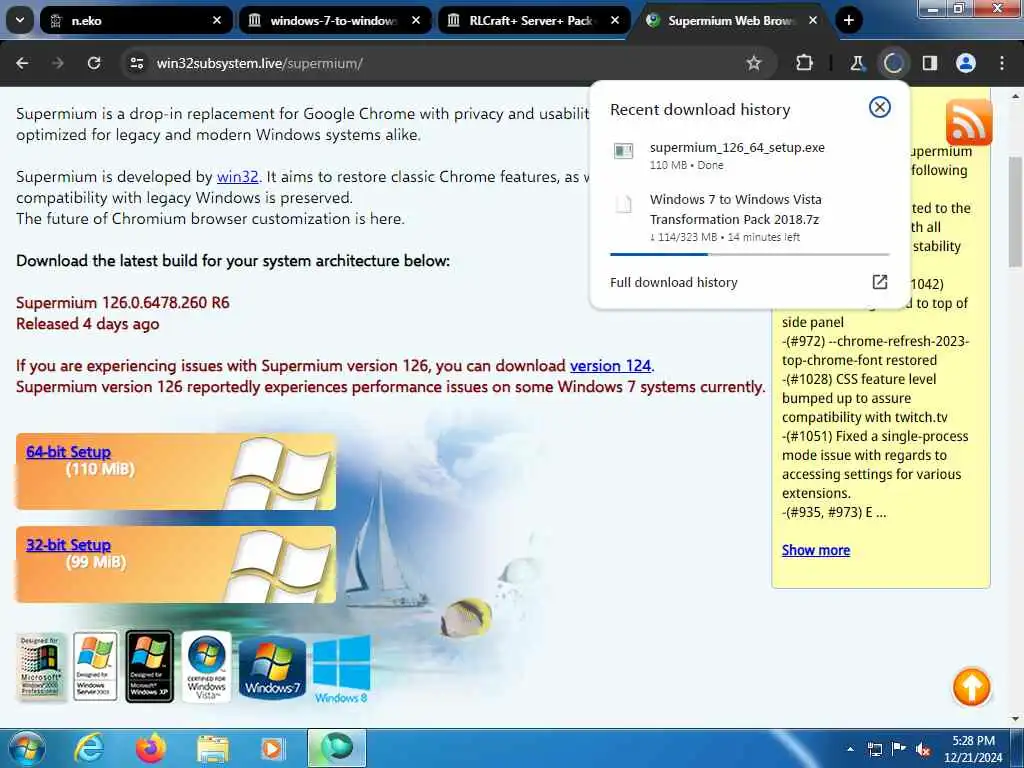Reload the current page
The width and height of the screenshot is (1024, 768).
pos(94,63)
